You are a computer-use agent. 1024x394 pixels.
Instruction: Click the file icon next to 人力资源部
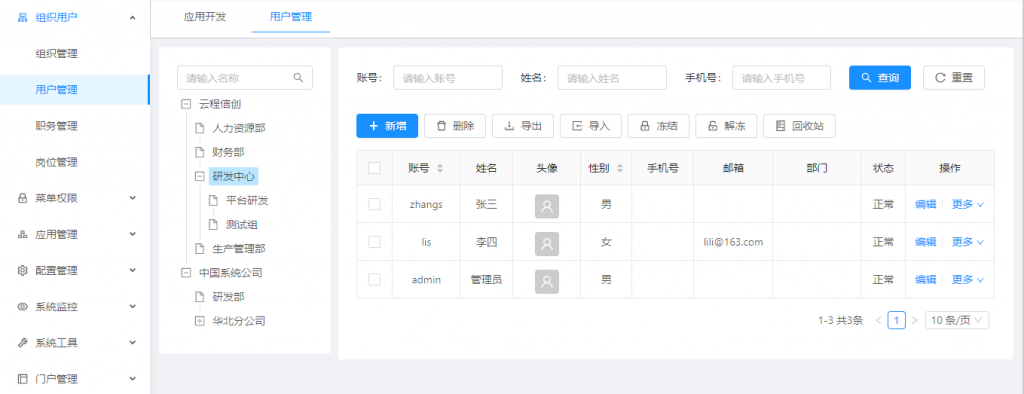(200, 128)
